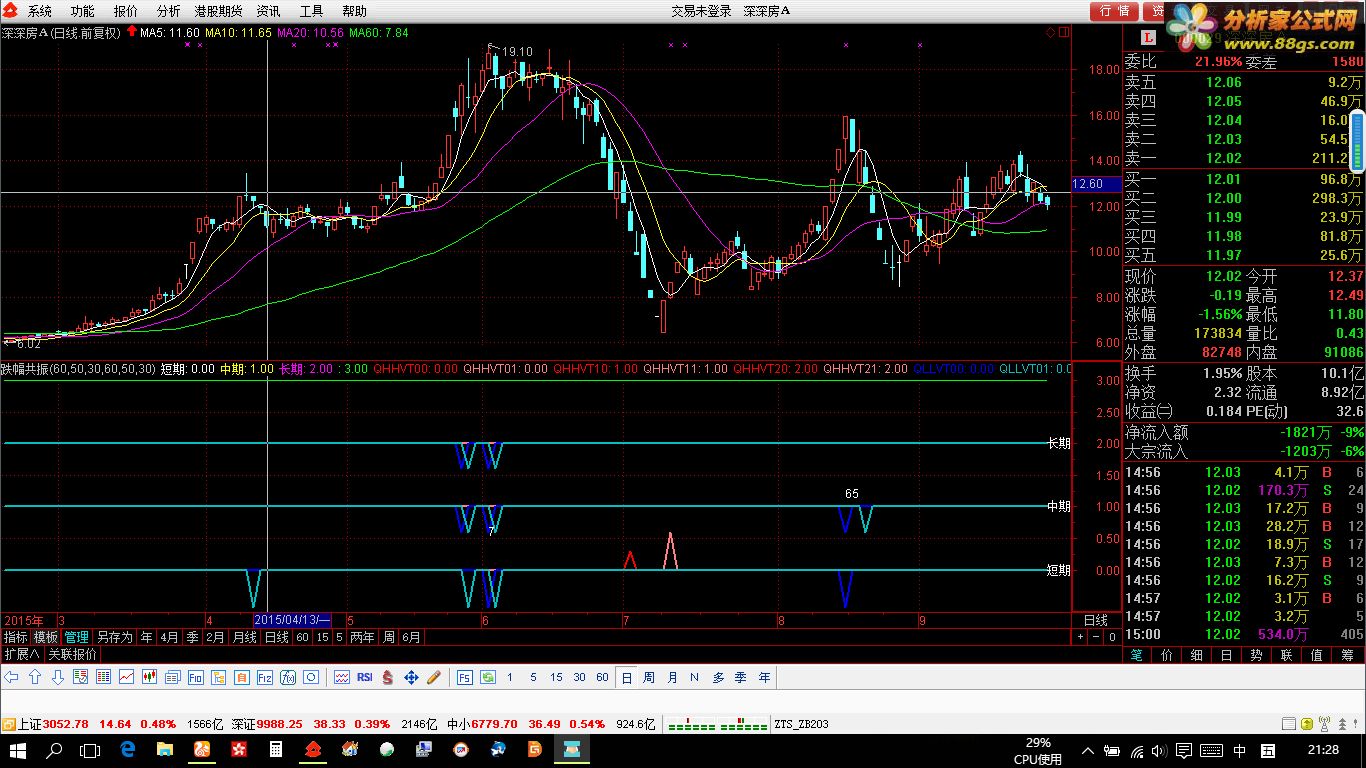
Task: Select the blue four-way move arrows icon
Action: click(x=411, y=677)
